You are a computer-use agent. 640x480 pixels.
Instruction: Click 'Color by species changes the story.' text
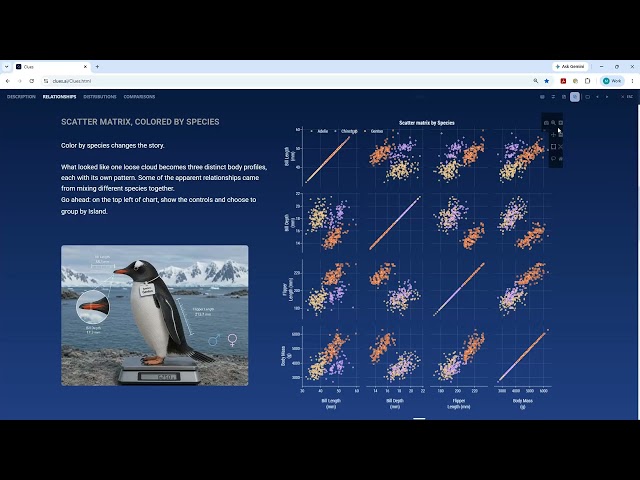(113, 145)
